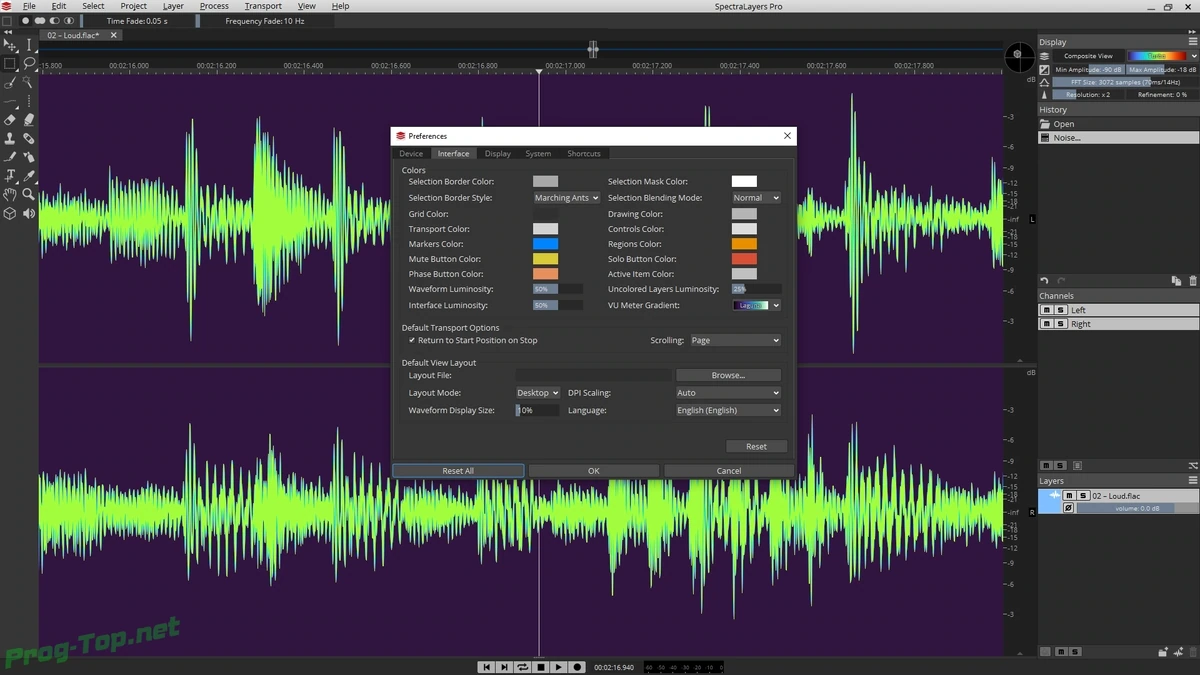
Task: Select the lasso selection tool
Action: tap(29, 63)
